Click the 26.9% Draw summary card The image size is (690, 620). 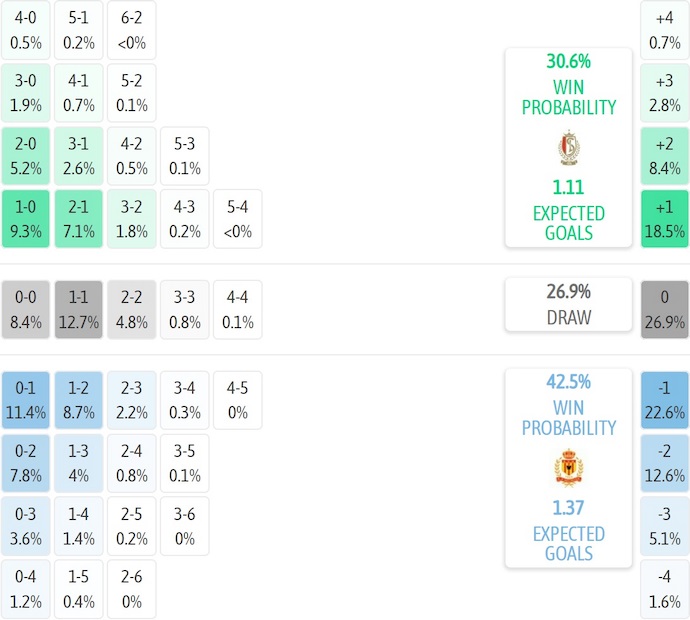(x=568, y=305)
